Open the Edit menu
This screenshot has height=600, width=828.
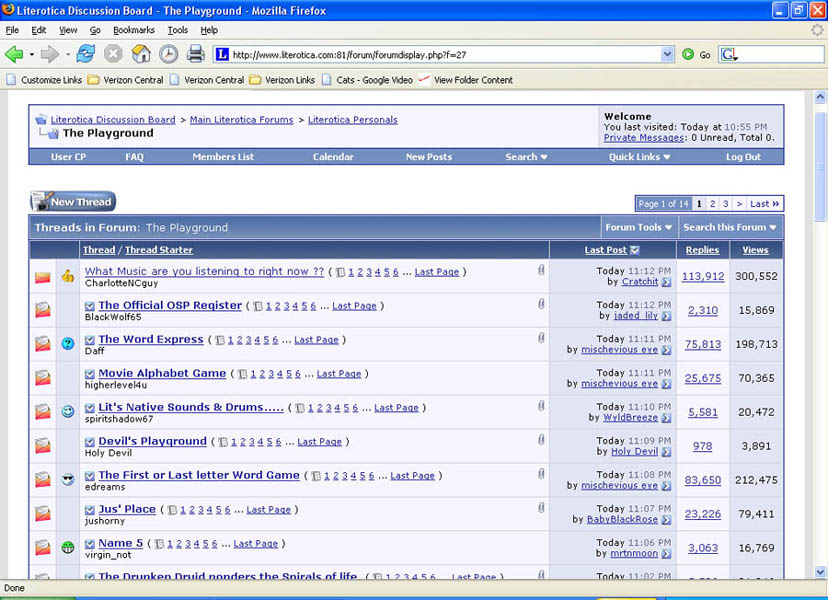(39, 30)
